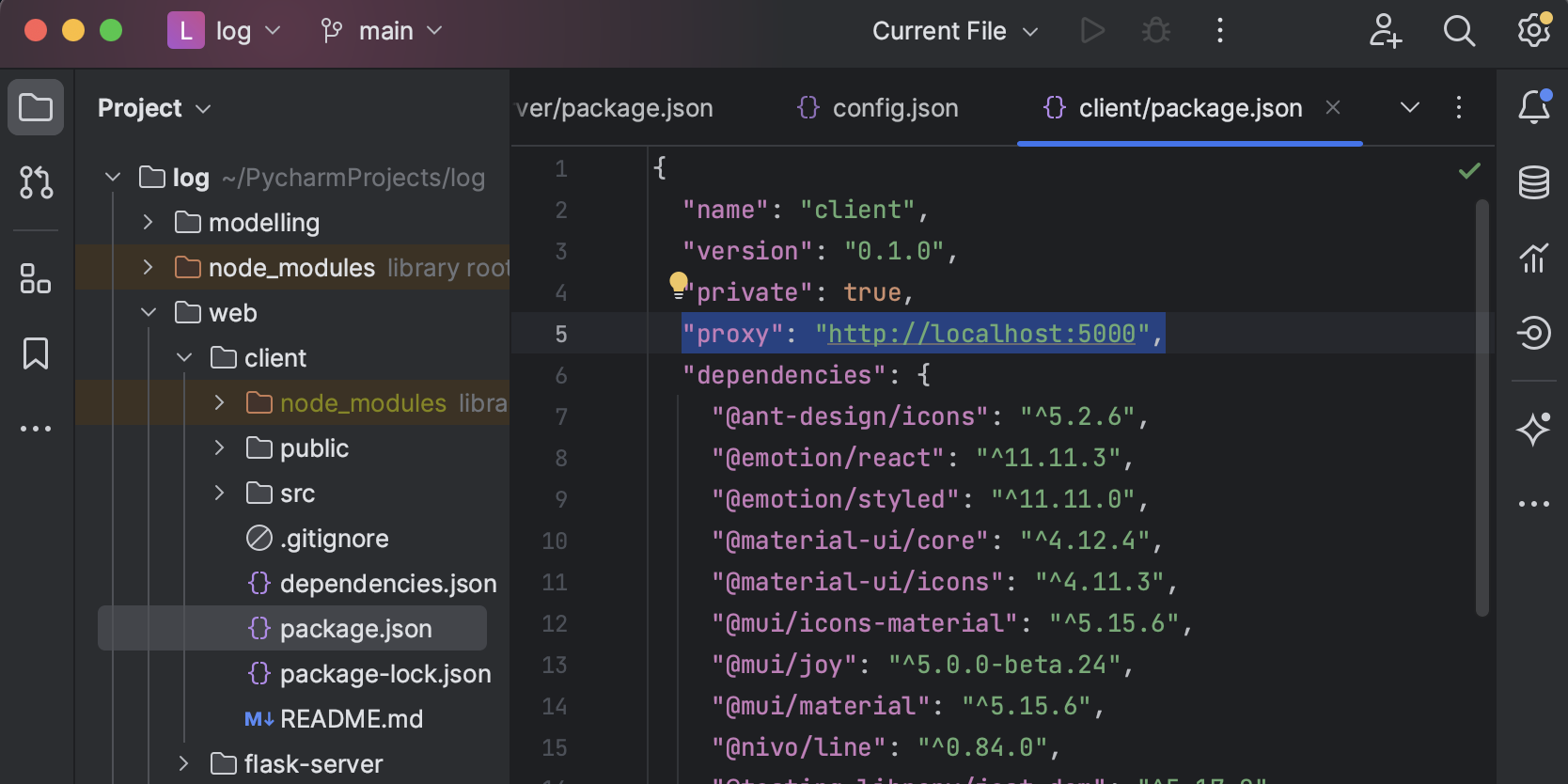Viewport: 1568px width, 784px height.
Task: Open the Database tool window
Action: pyautogui.click(x=1533, y=182)
